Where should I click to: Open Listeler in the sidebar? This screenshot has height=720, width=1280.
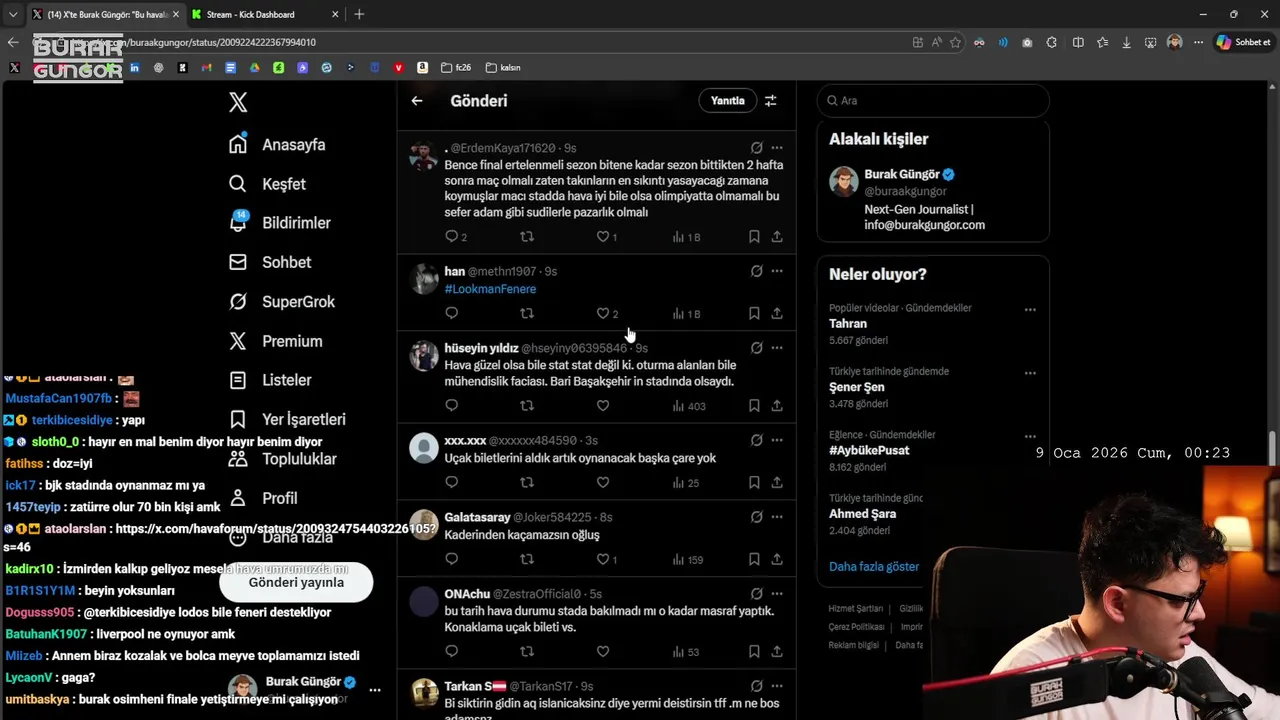(270, 380)
